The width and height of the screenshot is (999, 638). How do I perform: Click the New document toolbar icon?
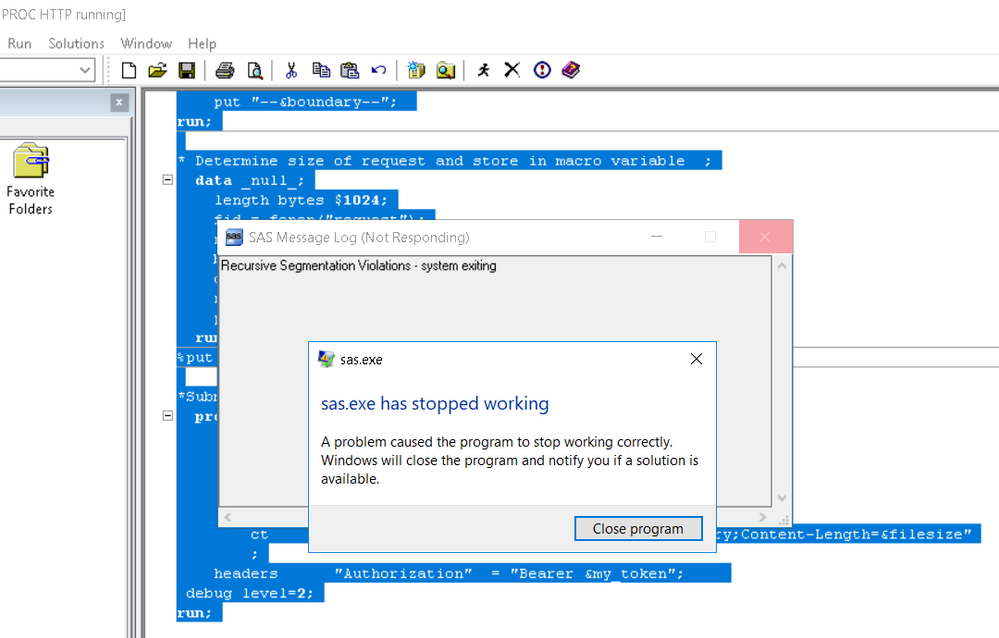point(129,70)
